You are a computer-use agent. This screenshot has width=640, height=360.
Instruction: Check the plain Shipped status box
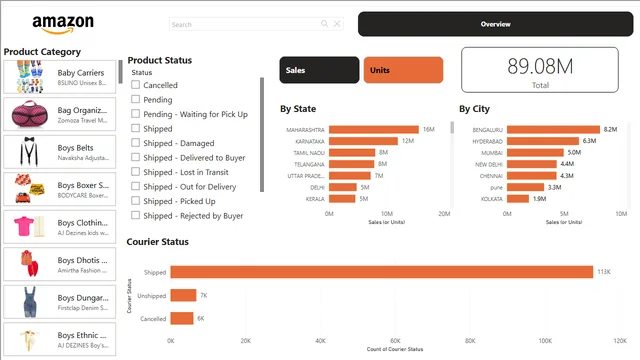pyautogui.click(x=136, y=128)
